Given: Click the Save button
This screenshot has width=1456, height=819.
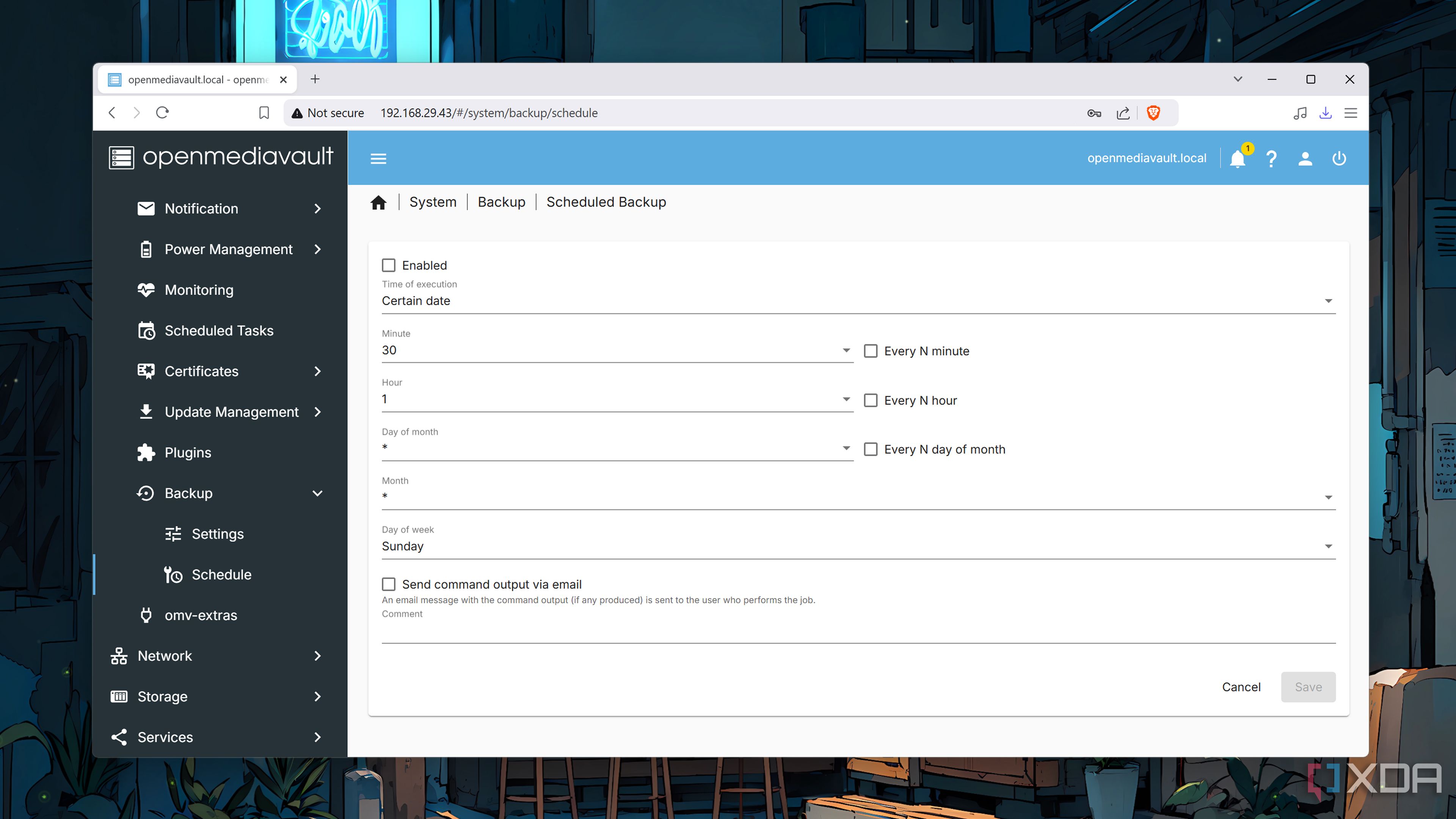Looking at the screenshot, I should click(x=1309, y=687).
